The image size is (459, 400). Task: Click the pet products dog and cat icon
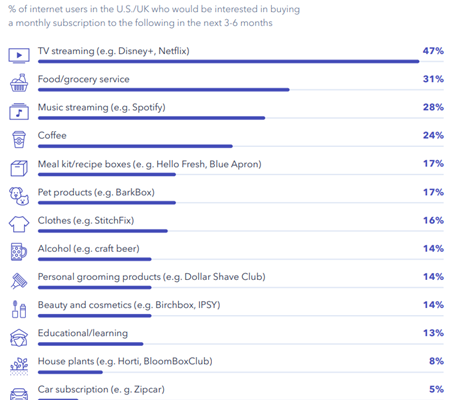tap(19, 196)
